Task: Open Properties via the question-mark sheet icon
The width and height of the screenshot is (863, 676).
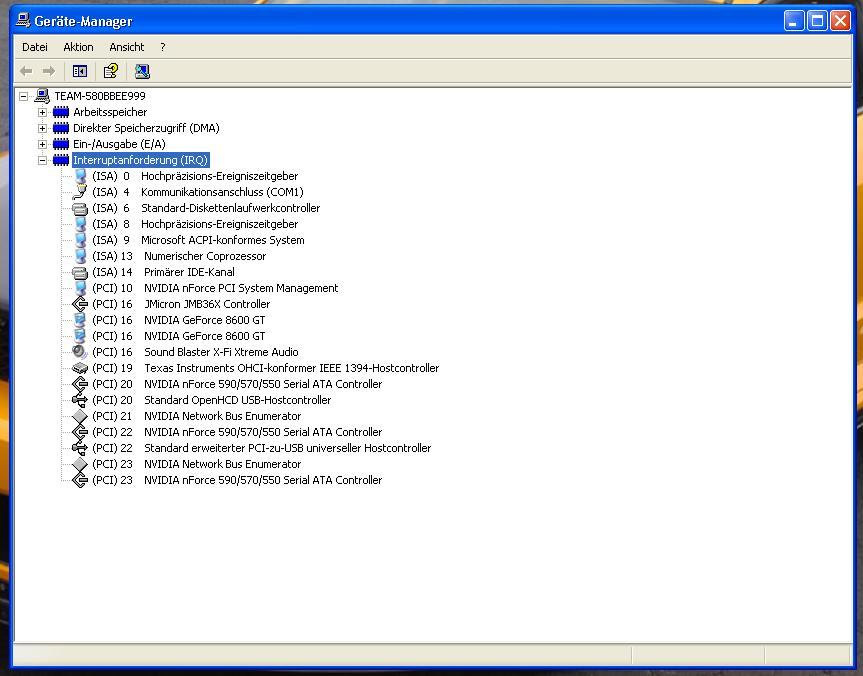Action: click(111, 71)
